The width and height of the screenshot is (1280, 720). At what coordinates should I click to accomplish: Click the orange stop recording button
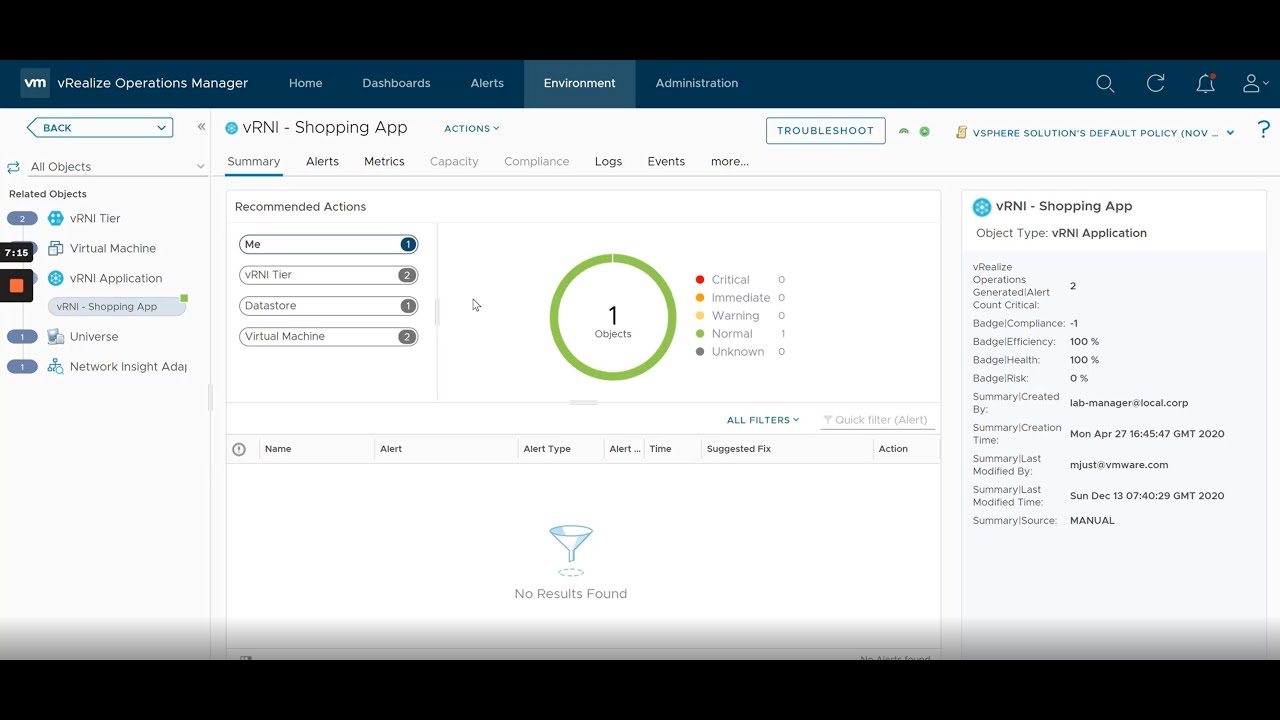click(16, 286)
